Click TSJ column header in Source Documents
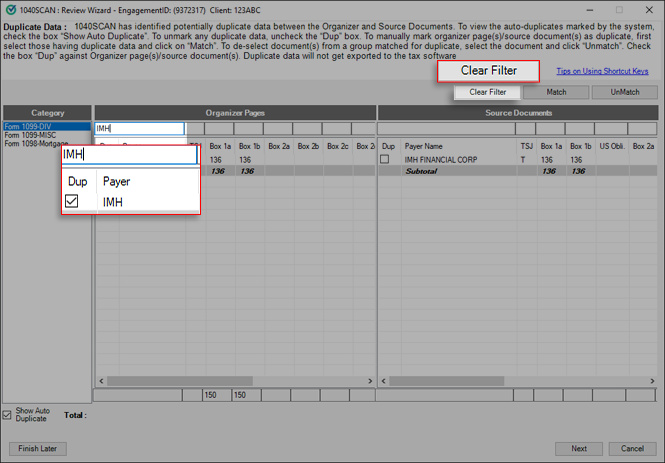Image resolution: width=665 pixels, height=463 pixels. [526, 146]
